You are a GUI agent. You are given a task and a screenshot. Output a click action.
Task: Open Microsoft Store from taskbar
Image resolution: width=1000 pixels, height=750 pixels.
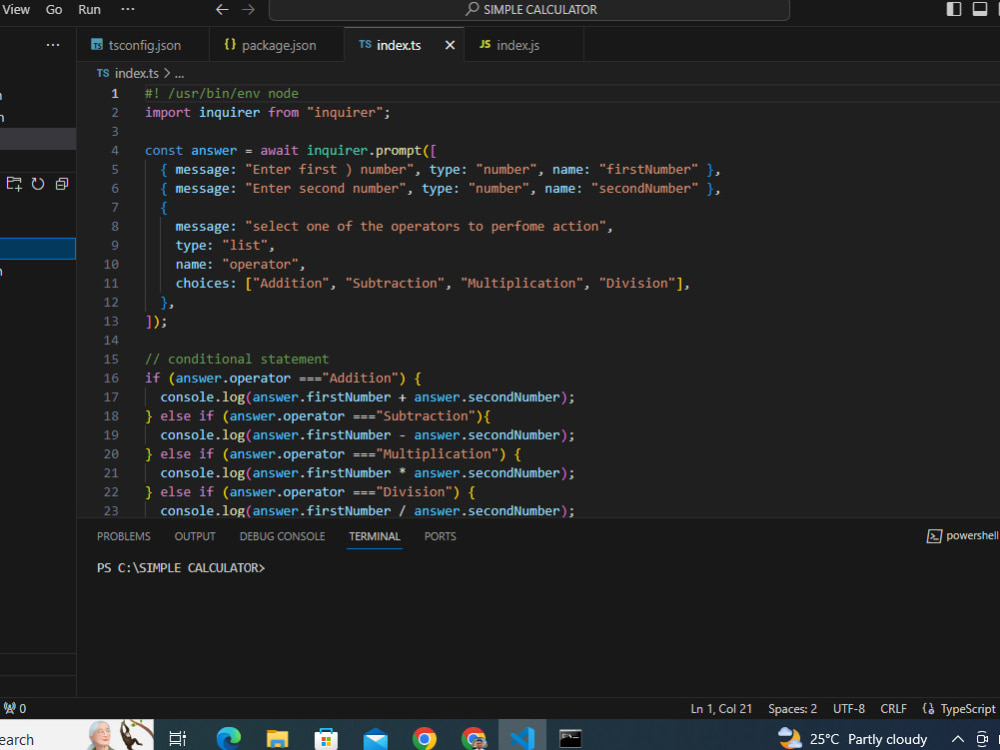click(326, 739)
